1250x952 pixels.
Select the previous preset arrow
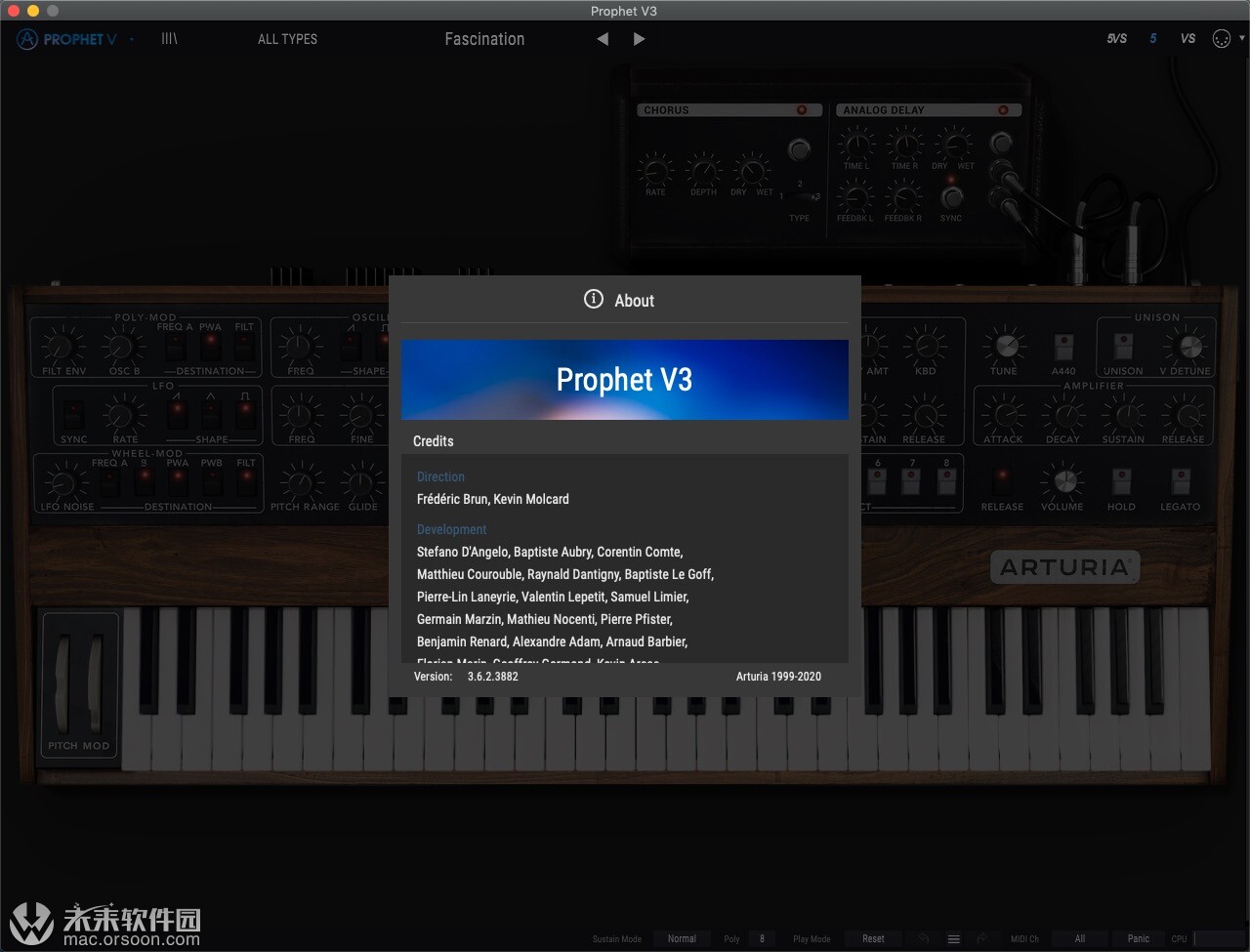tap(603, 39)
